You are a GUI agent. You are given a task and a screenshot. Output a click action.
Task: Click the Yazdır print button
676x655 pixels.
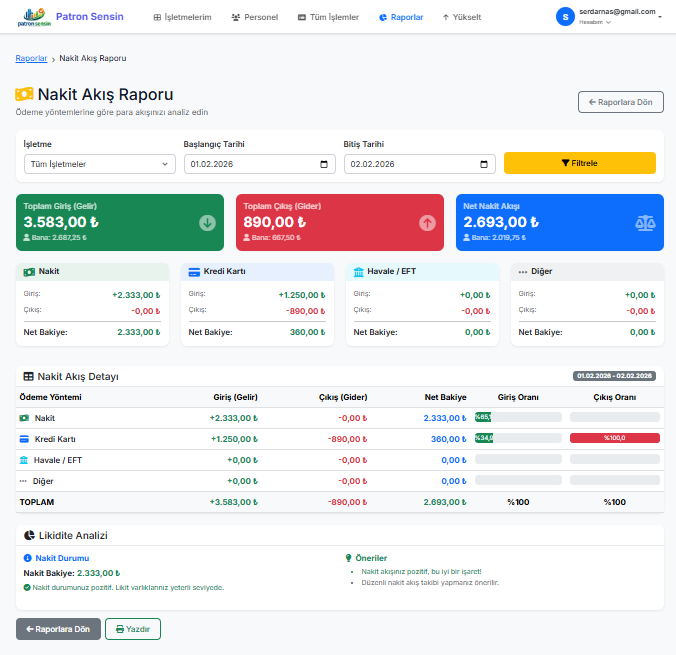(133, 629)
